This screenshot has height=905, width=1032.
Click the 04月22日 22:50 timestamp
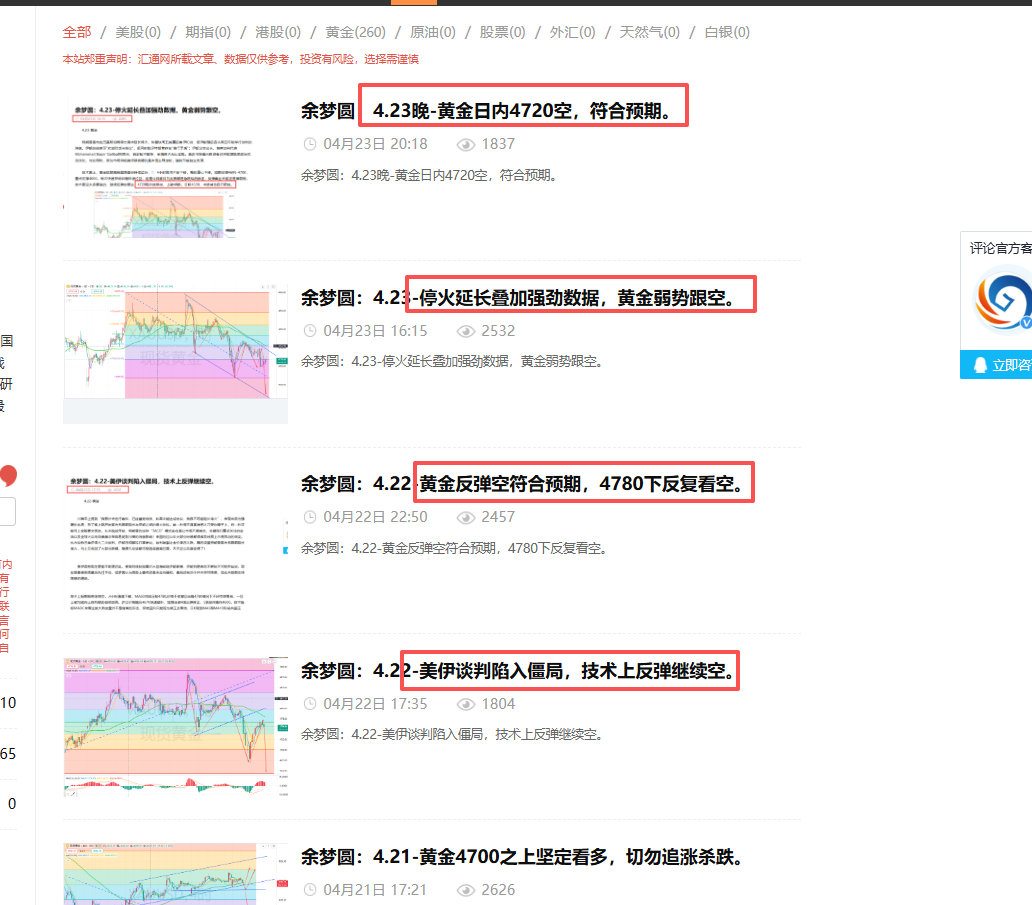tap(375, 517)
